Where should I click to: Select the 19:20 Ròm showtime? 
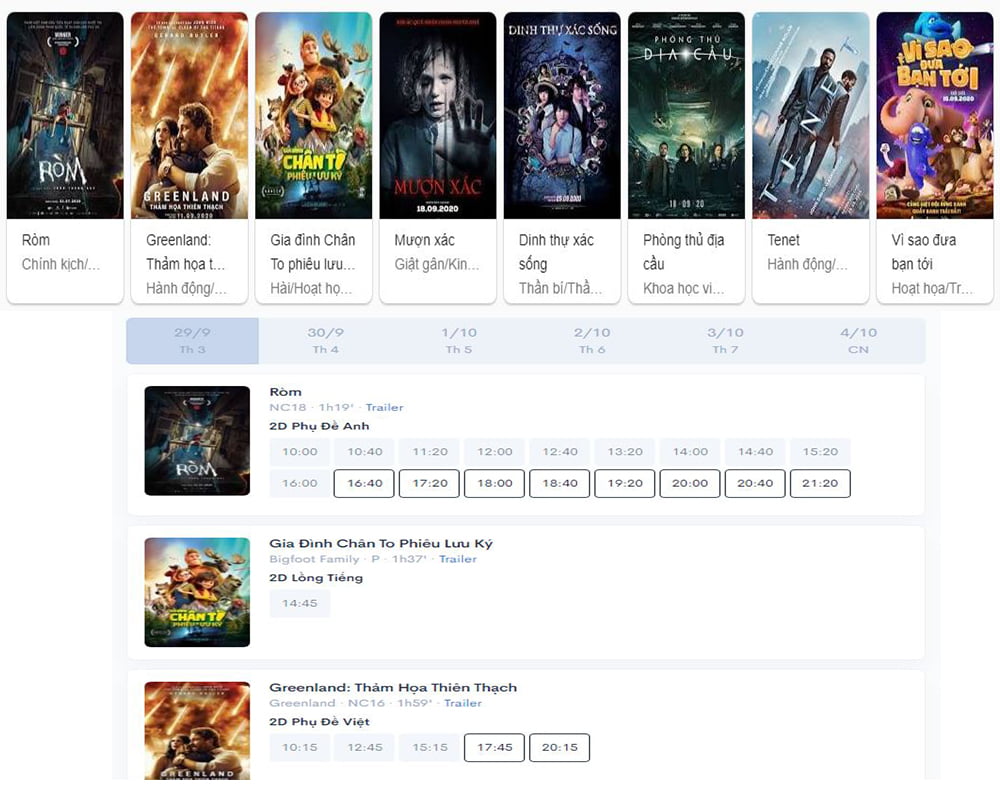click(625, 483)
